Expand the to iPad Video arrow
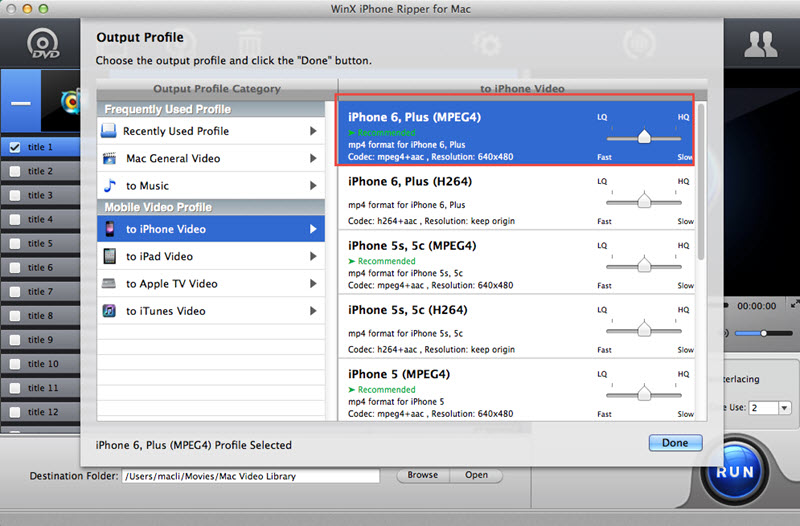 [313, 256]
